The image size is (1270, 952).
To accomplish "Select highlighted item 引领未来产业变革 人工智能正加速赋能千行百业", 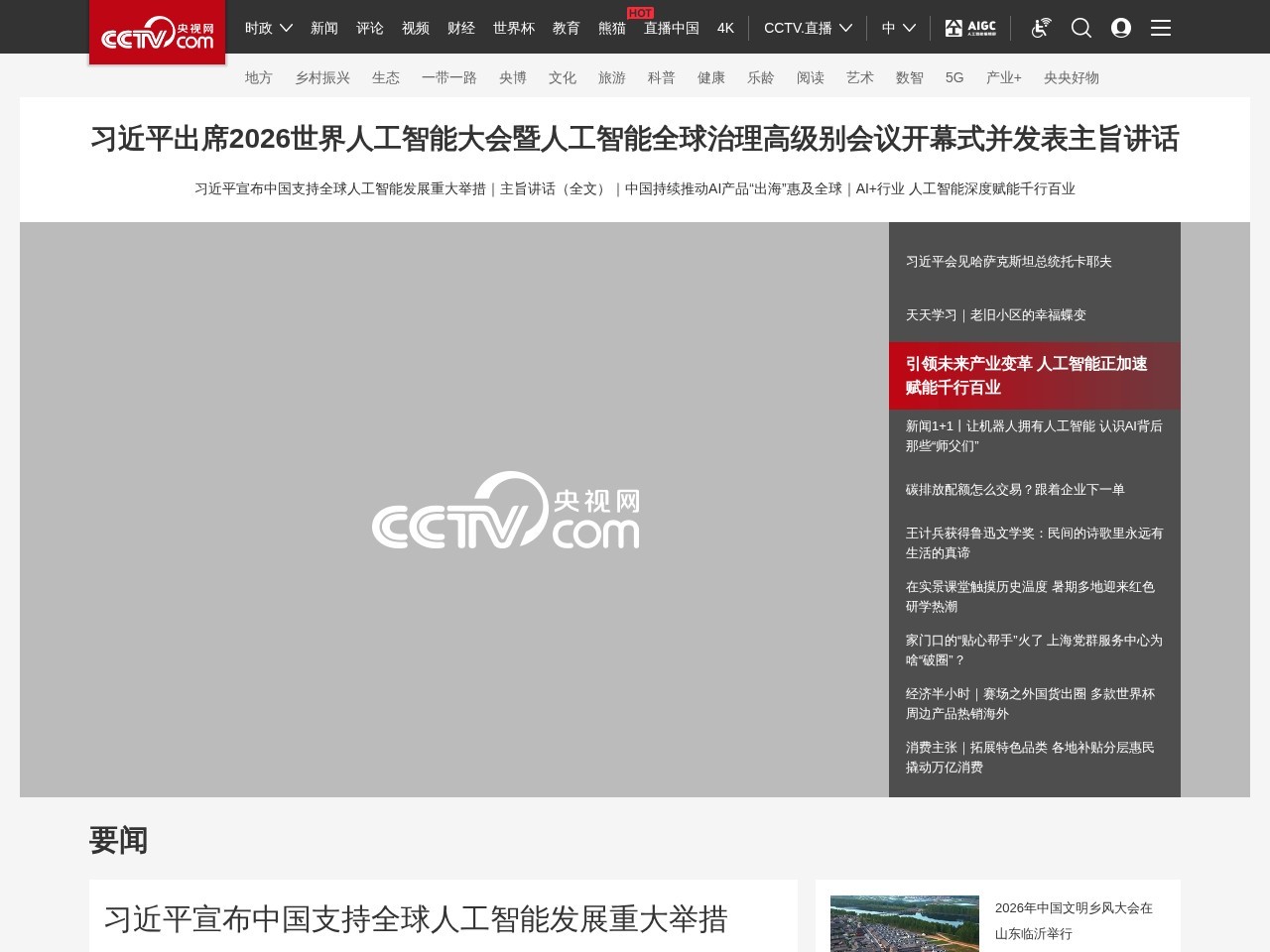I will [1035, 376].
